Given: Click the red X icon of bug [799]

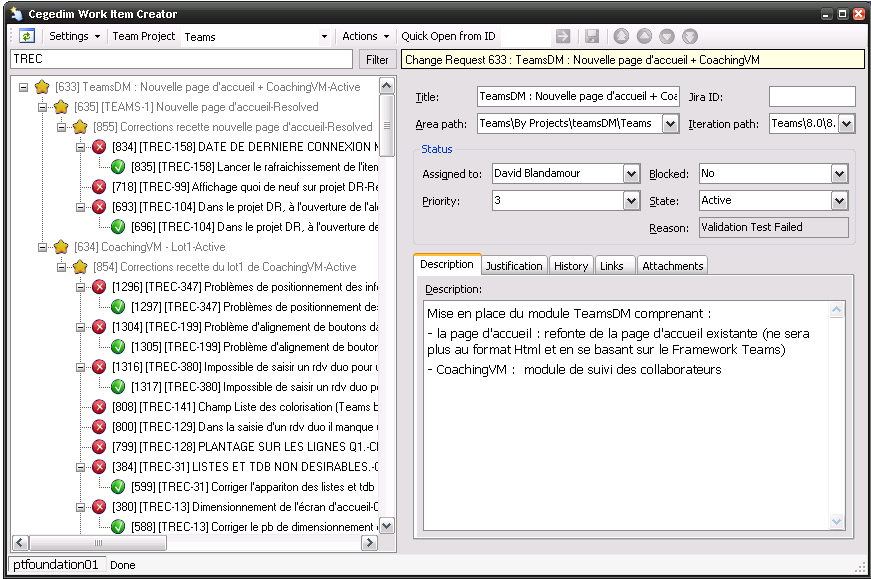Looking at the screenshot, I should [99, 447].
